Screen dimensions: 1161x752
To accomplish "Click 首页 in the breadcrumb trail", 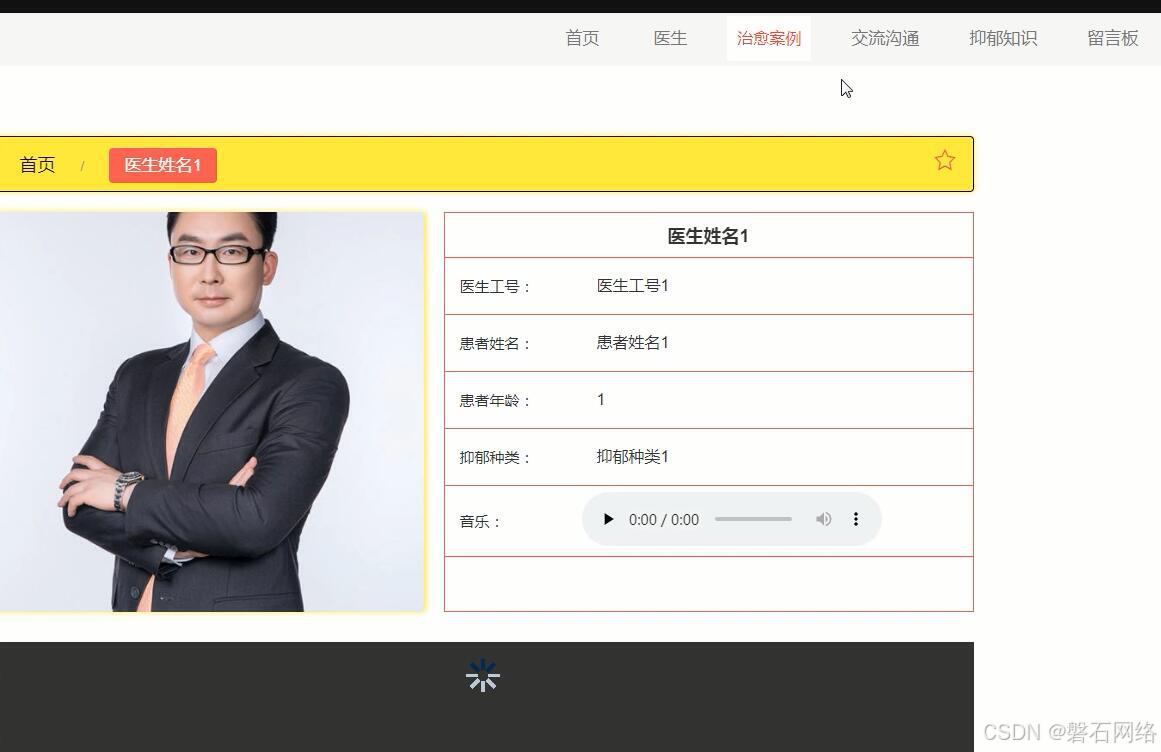I will (37, 165).
